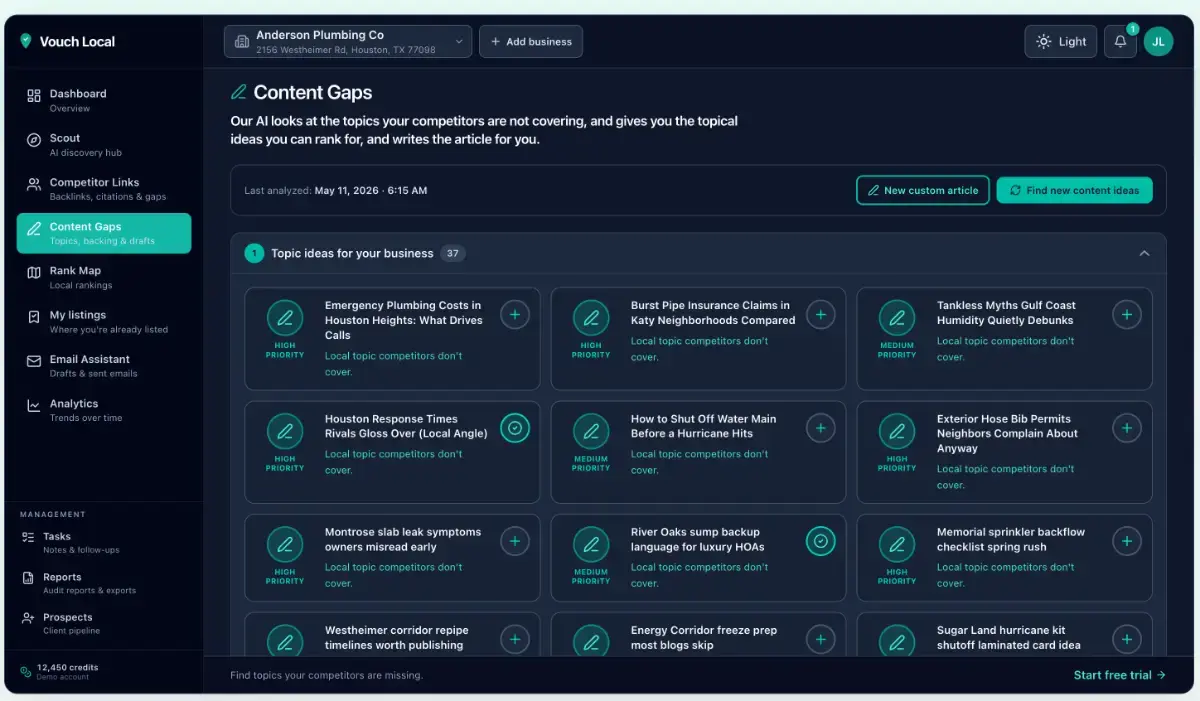
Task: Click pencil icon on Shut Off Water Main card
Action: (x=591, y=432)
